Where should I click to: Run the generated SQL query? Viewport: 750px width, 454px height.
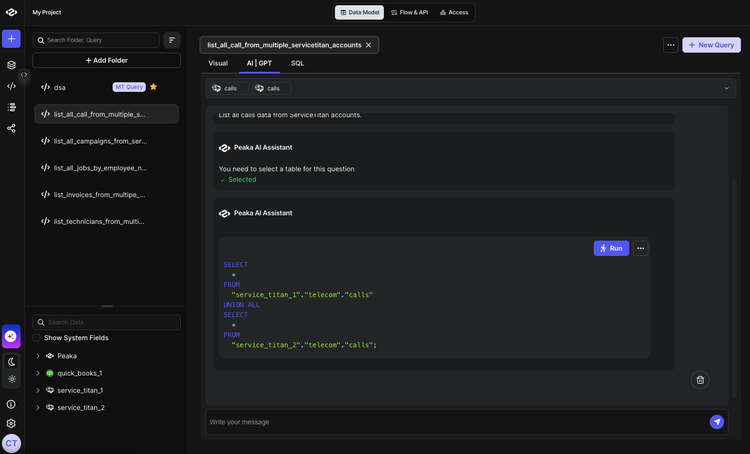pos(611,248)
